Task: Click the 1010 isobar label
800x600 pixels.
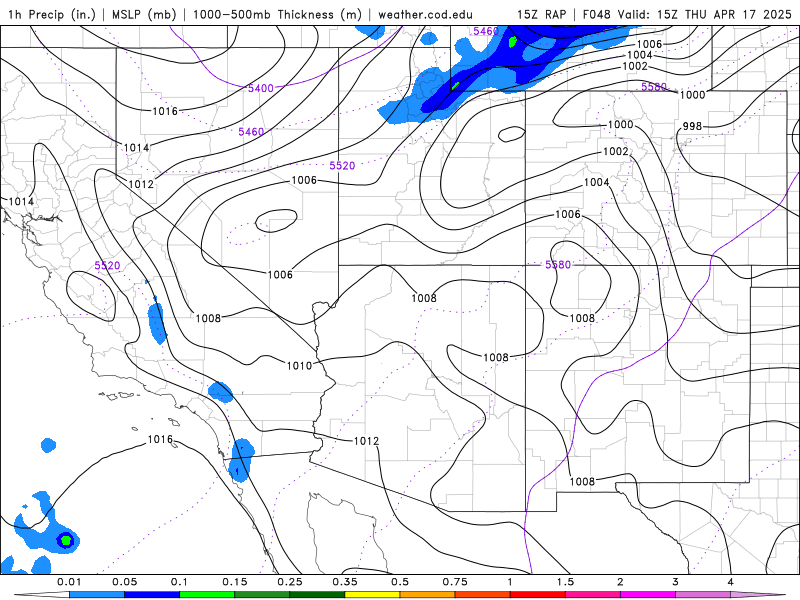Action: tap(299, 365)
